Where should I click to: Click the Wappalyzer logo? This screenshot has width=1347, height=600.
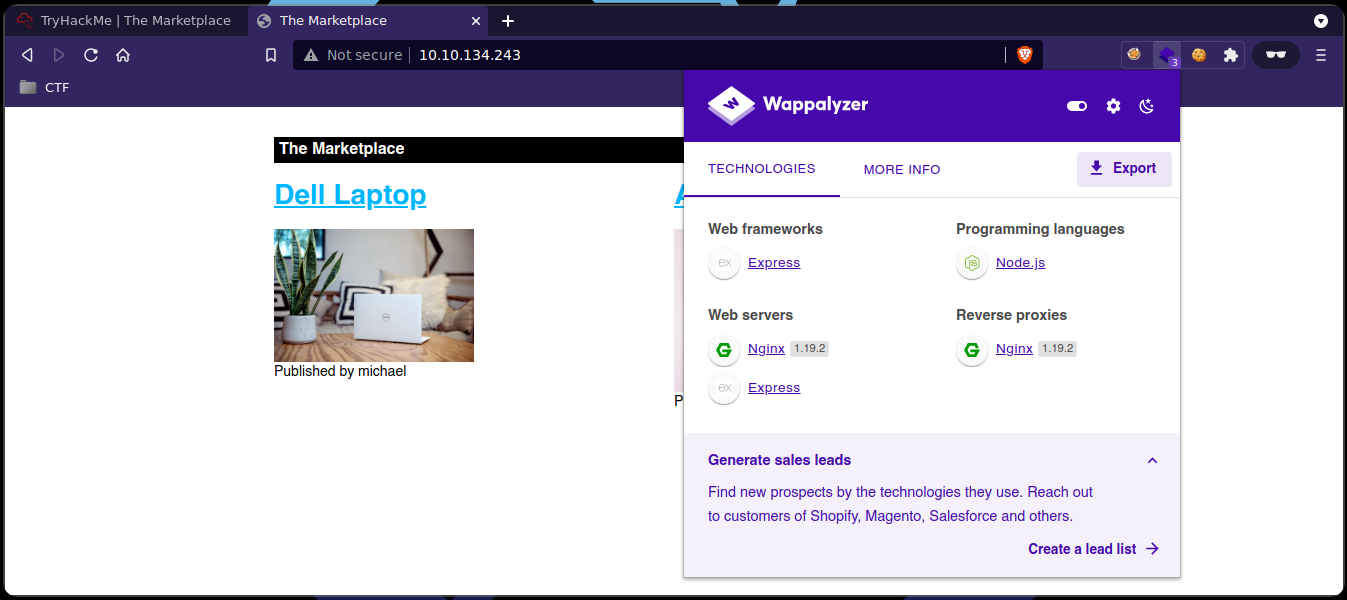click(x=788, y=104)
